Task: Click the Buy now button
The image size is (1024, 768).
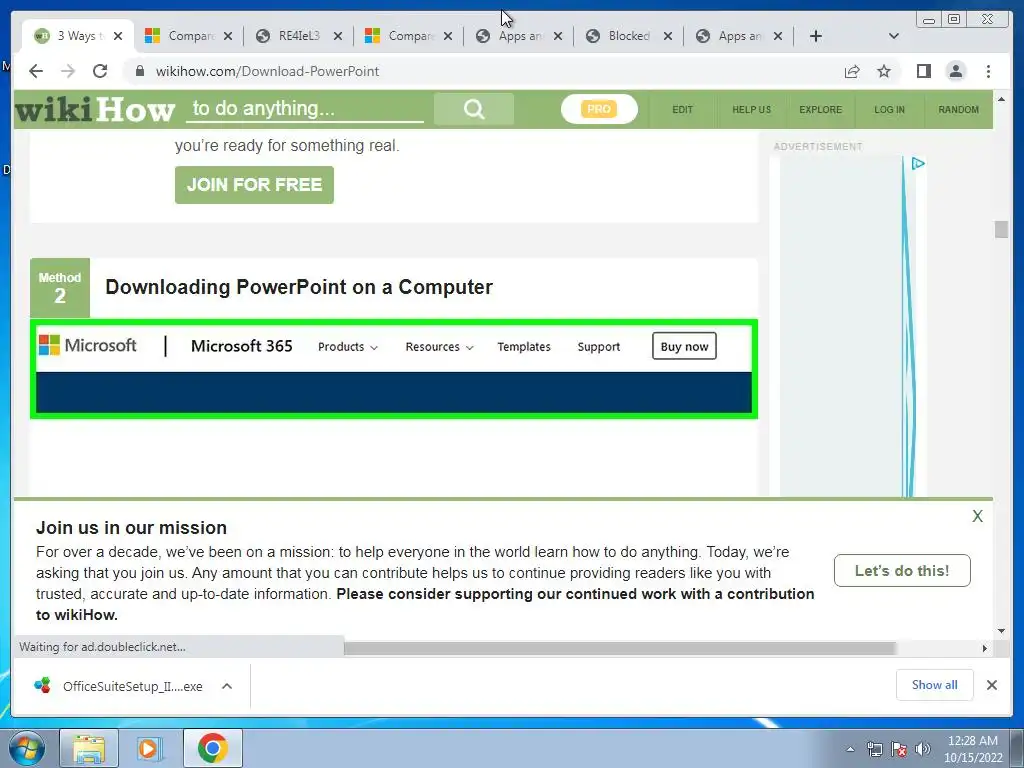Action: click(x=684, y=346)
